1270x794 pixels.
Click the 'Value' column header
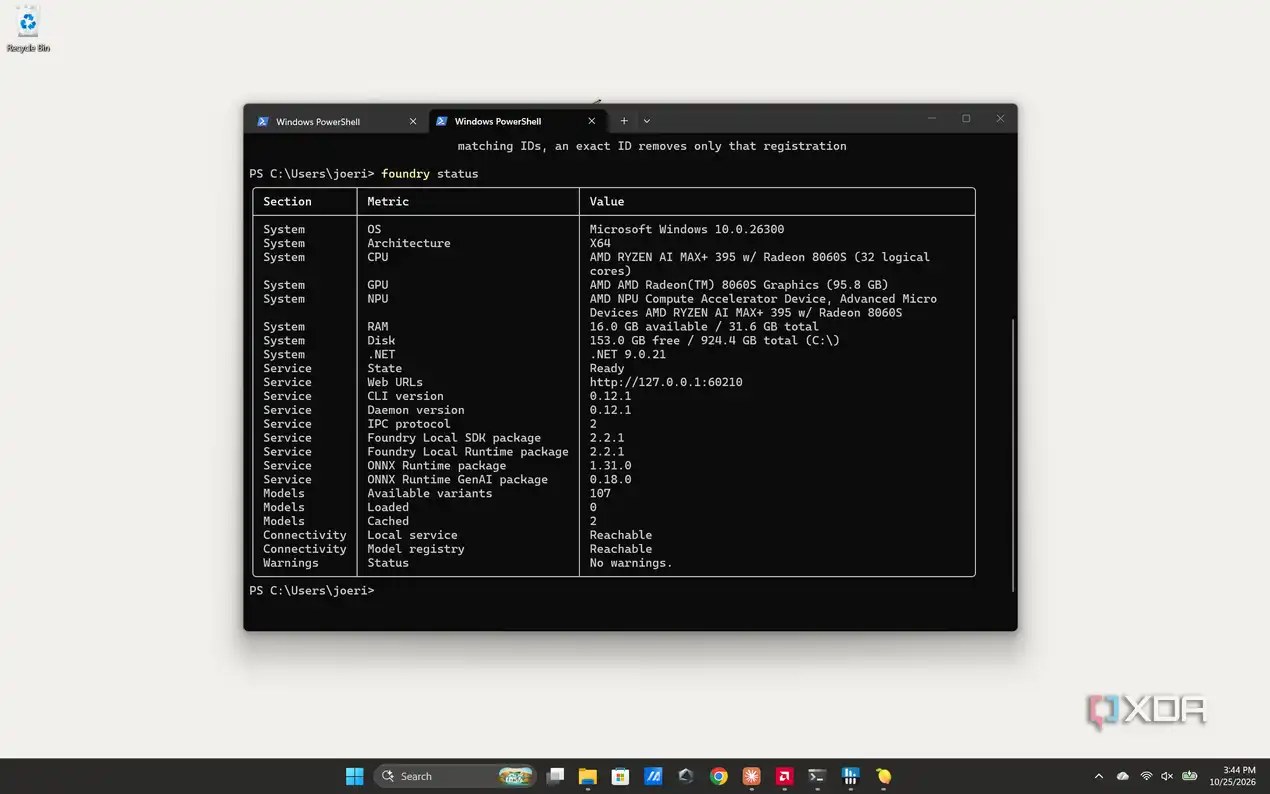coord(607,202)
